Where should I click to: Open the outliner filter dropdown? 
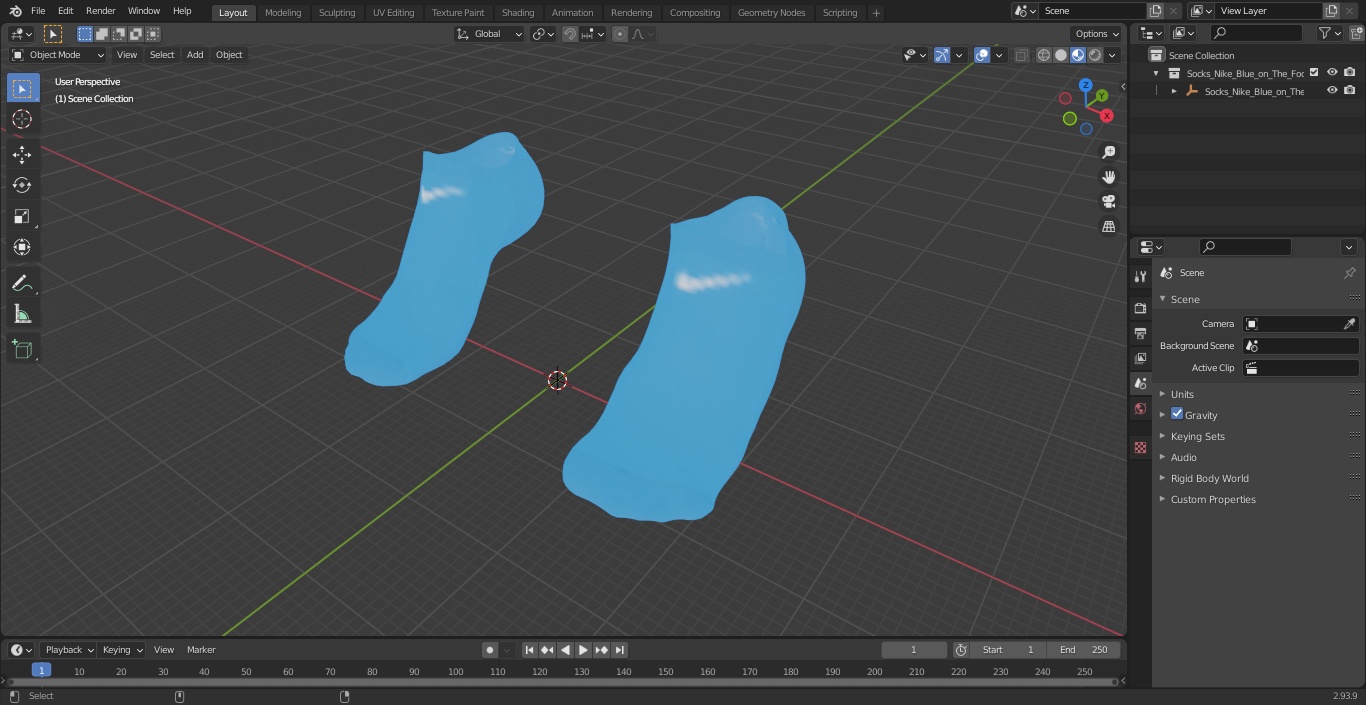click(1329, 33)
